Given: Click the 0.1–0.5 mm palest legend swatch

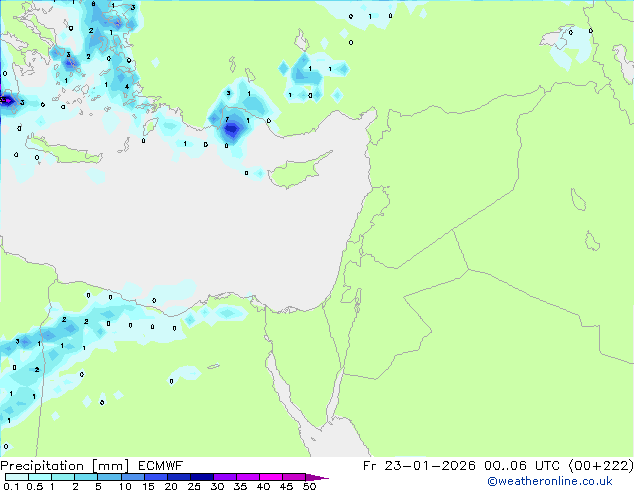Looking at the screenshot, I should point(17,477).
